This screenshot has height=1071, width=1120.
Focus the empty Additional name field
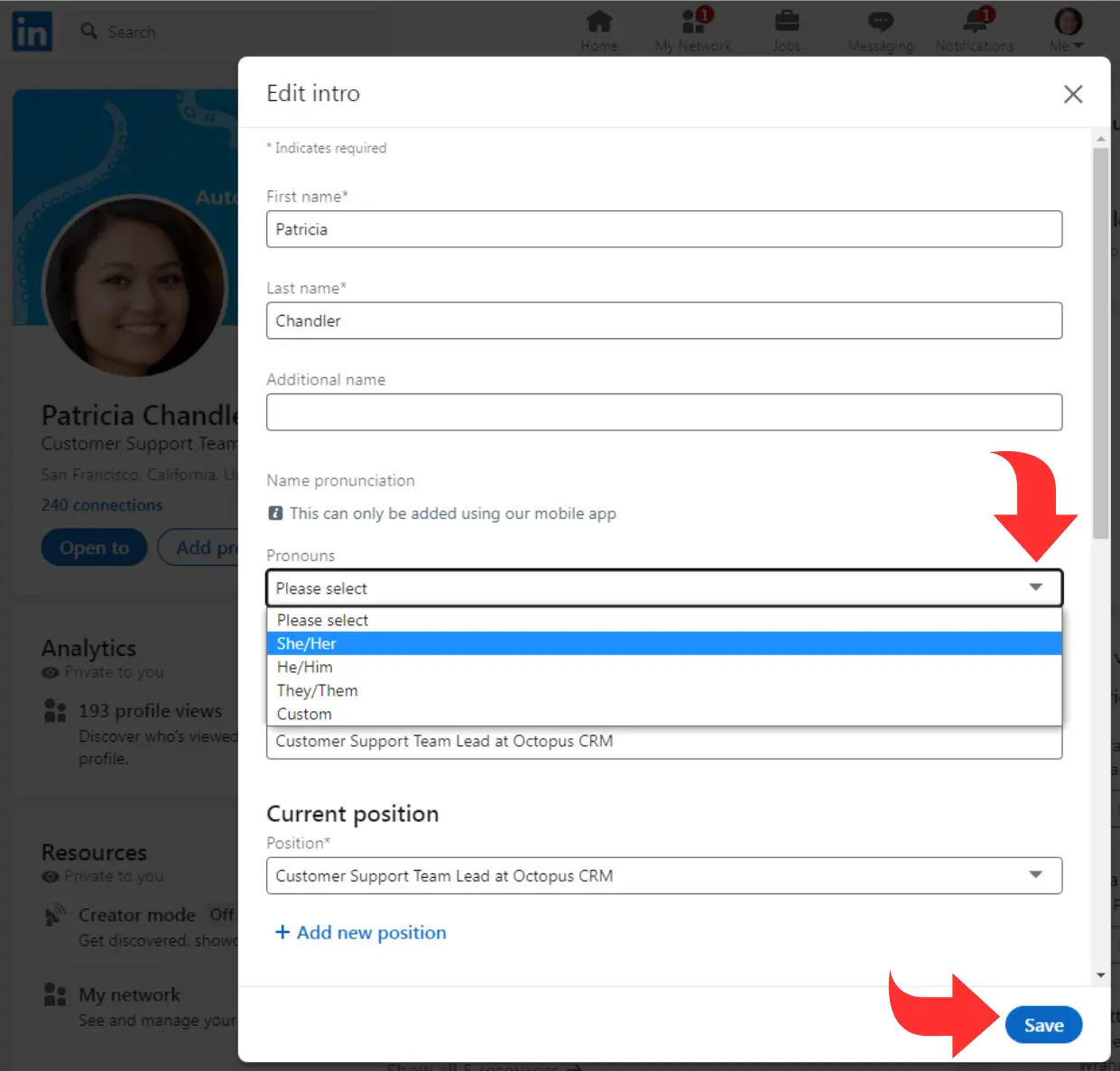(x=664, y=412)
